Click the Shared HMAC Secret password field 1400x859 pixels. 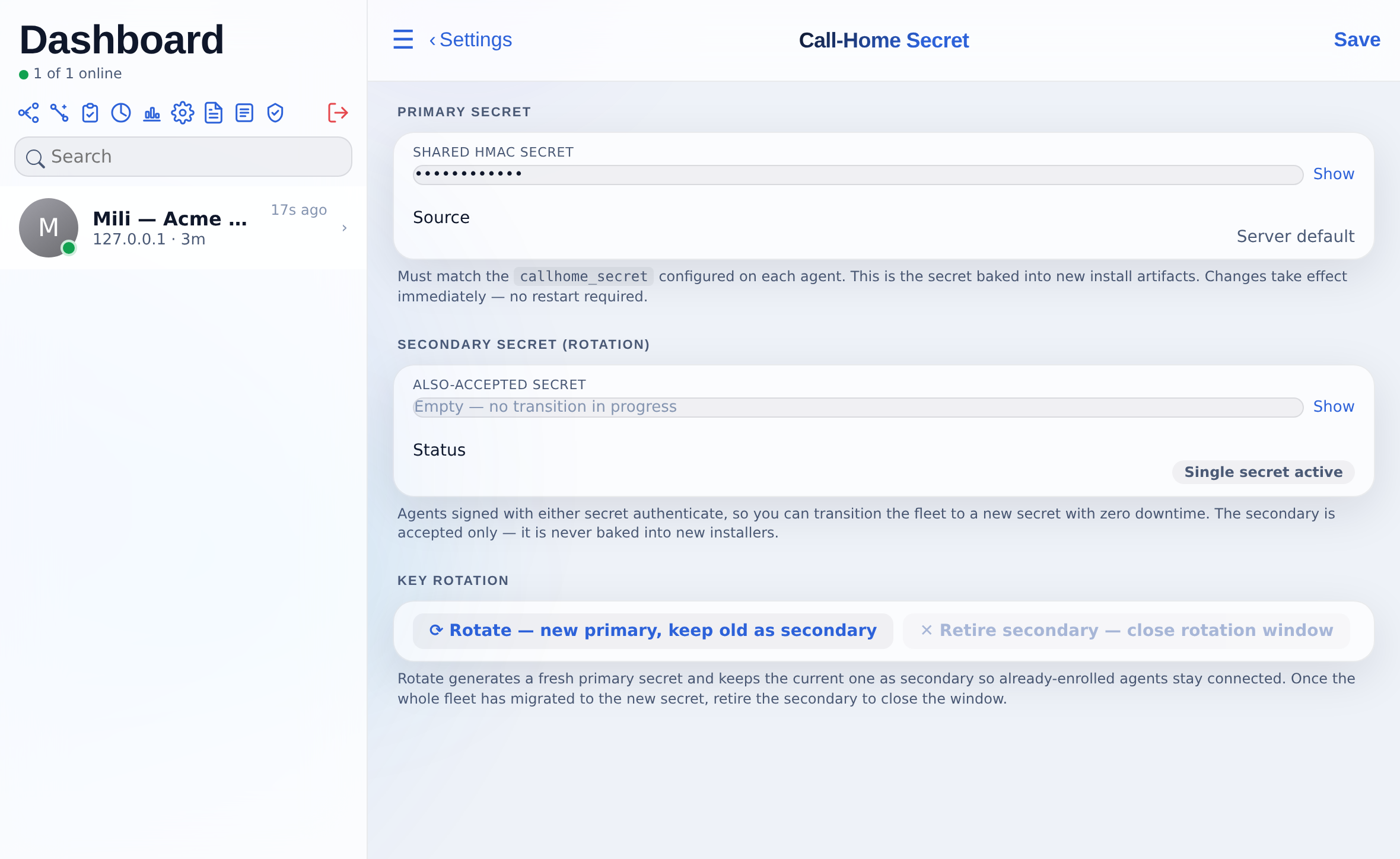pos(858,174)
